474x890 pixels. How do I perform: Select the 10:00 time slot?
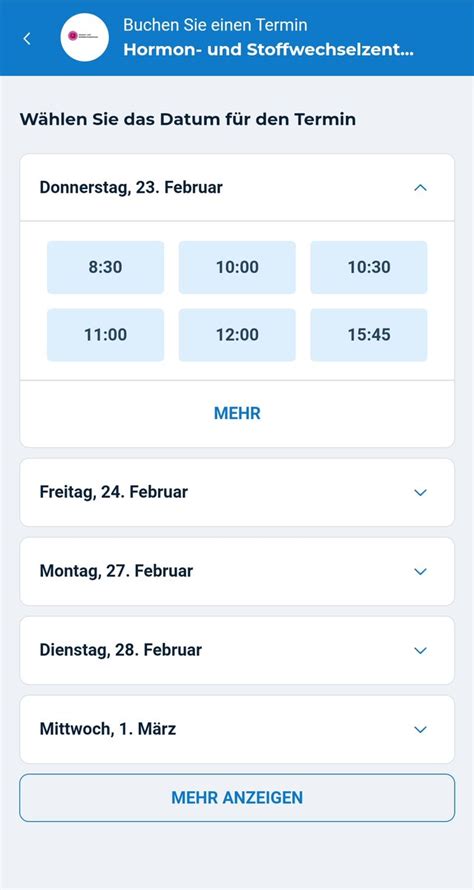237,267
